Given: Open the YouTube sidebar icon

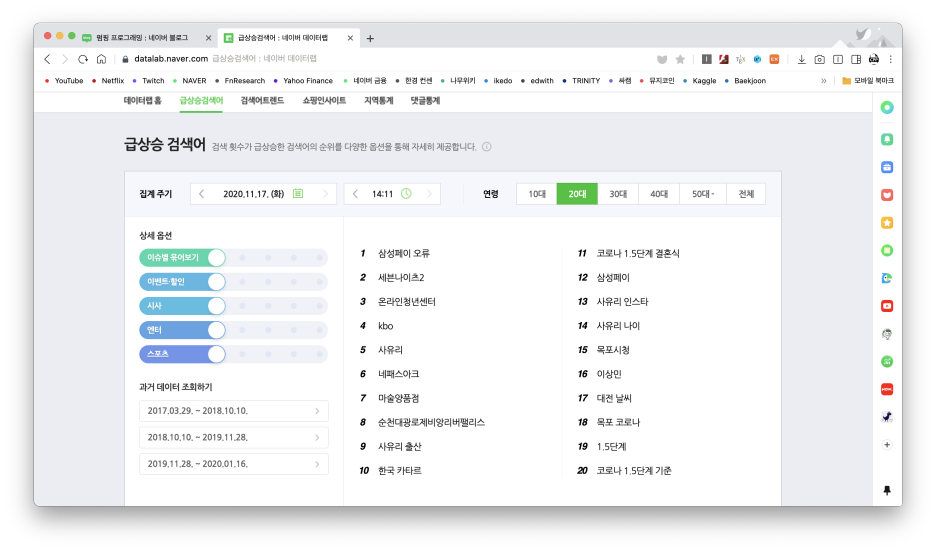Looking at the screenshot, I should click(887, 306).
